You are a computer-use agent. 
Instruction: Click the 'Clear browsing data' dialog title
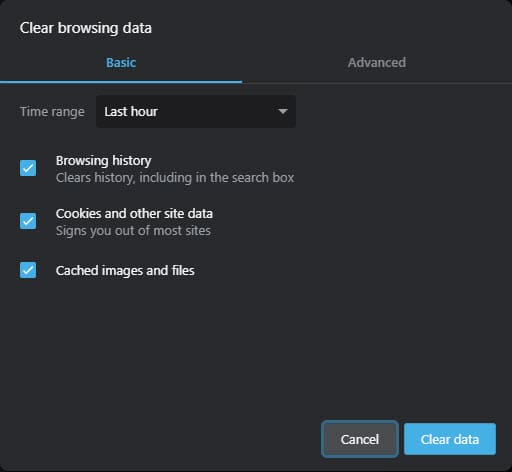[86, 28]
